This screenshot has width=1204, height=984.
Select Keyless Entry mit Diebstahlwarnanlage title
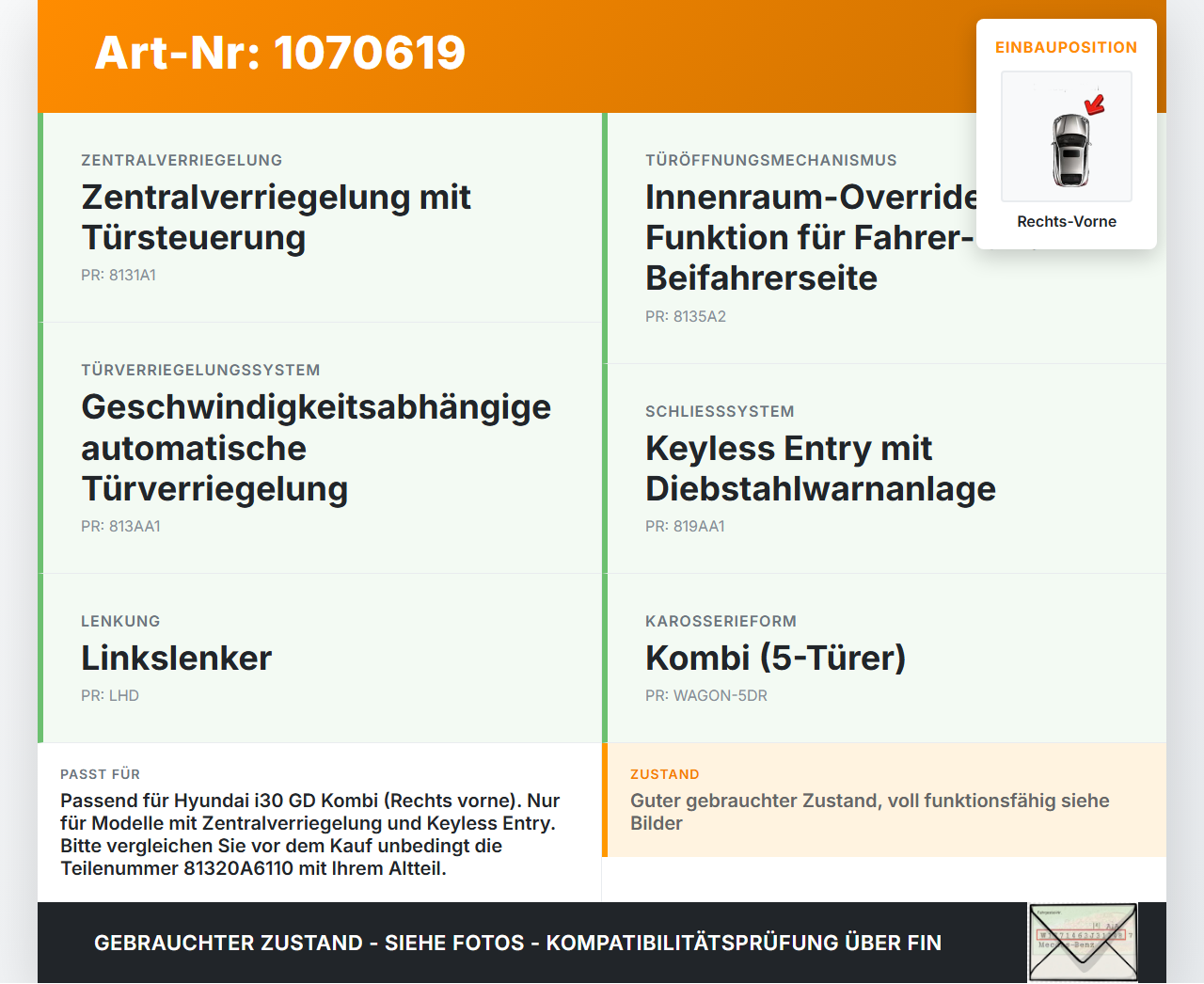tap(820, 468)
